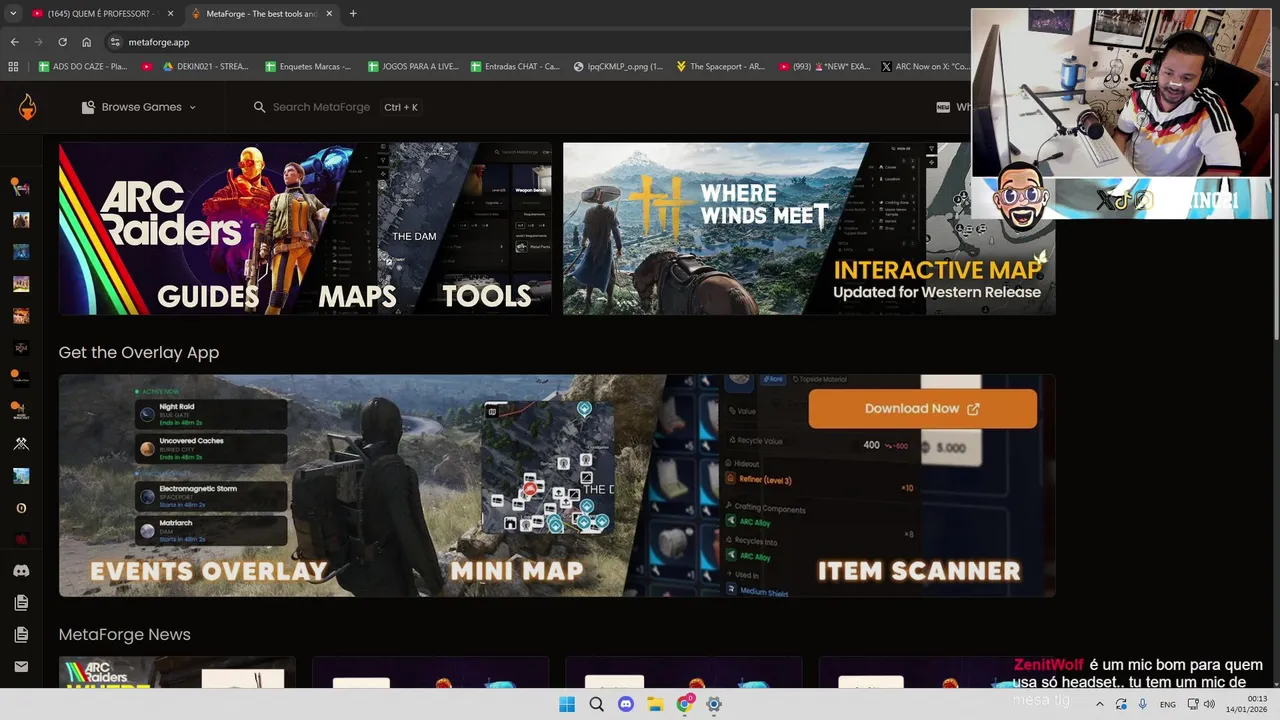Open ADS DO CAZE bookmark
The width and height of the screenshot is (1280, 720).
click(83, 67)
